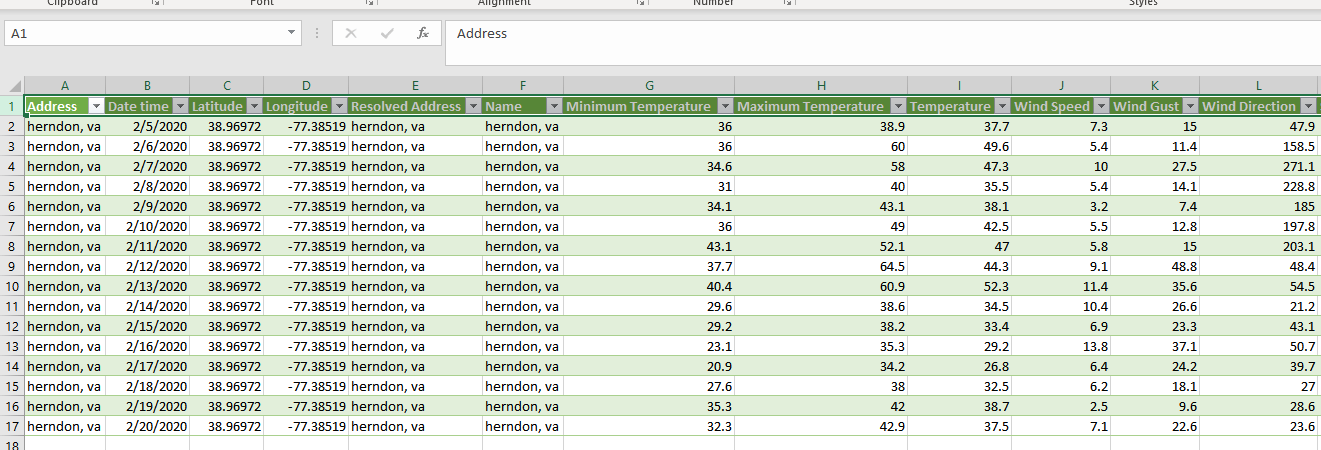Click the Cancel (X) formula bar icon

(x=351, y=33)
